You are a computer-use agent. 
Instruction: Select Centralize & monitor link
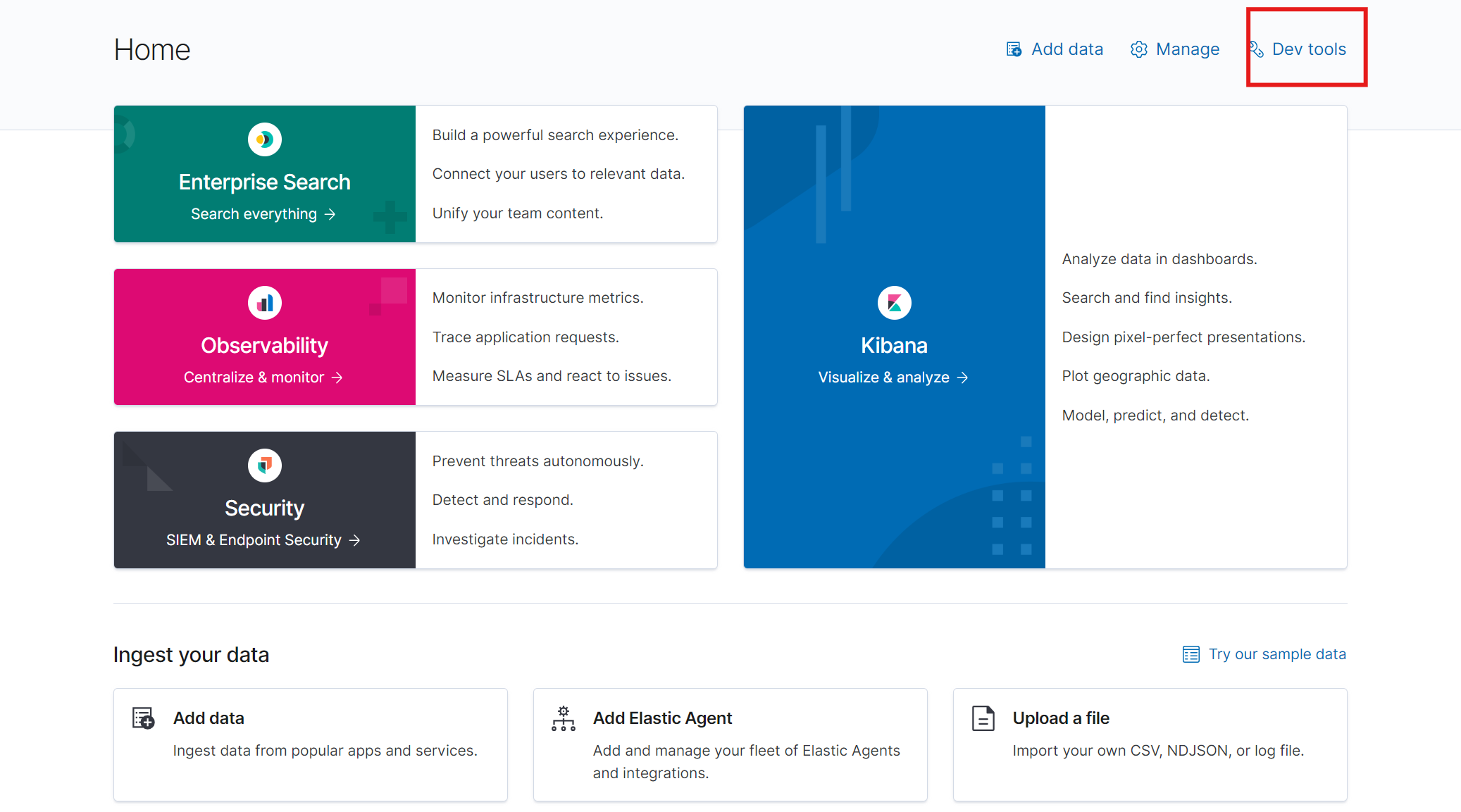pyautogui.click(x=254, y=377)
